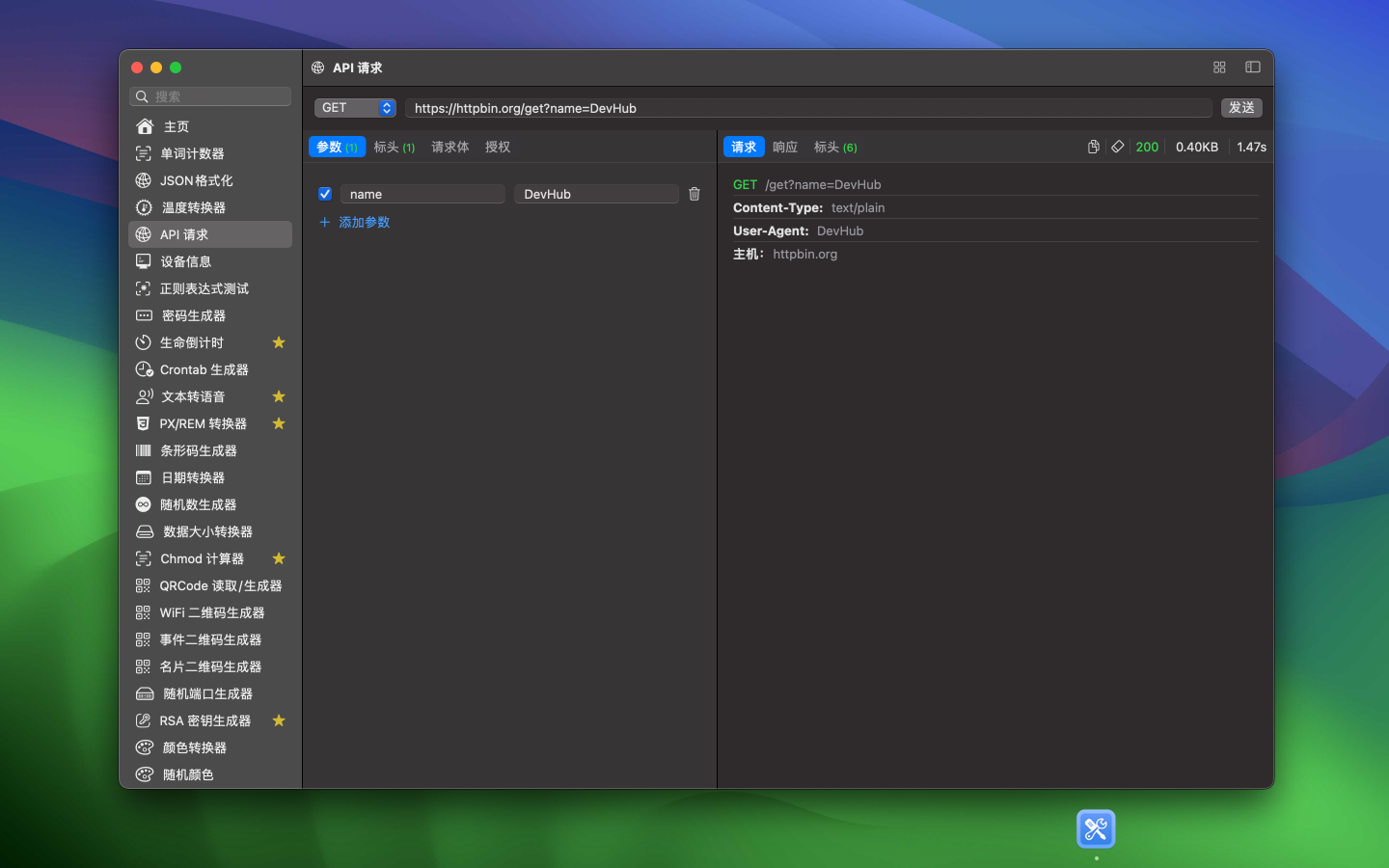This screenshot has height=868, width=1389.
Task: Toggle the favorite star on 生命倒计时
Action: pos(279,342)
